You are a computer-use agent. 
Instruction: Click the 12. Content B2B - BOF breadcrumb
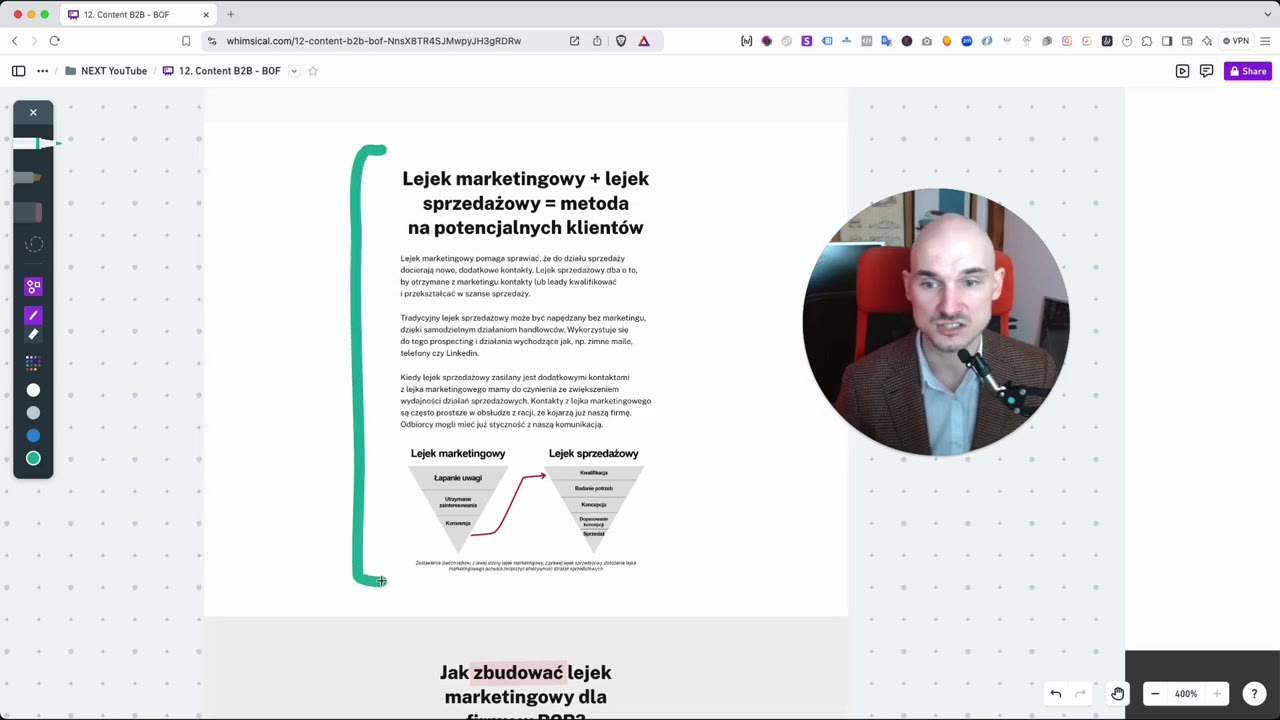(221, 71)
